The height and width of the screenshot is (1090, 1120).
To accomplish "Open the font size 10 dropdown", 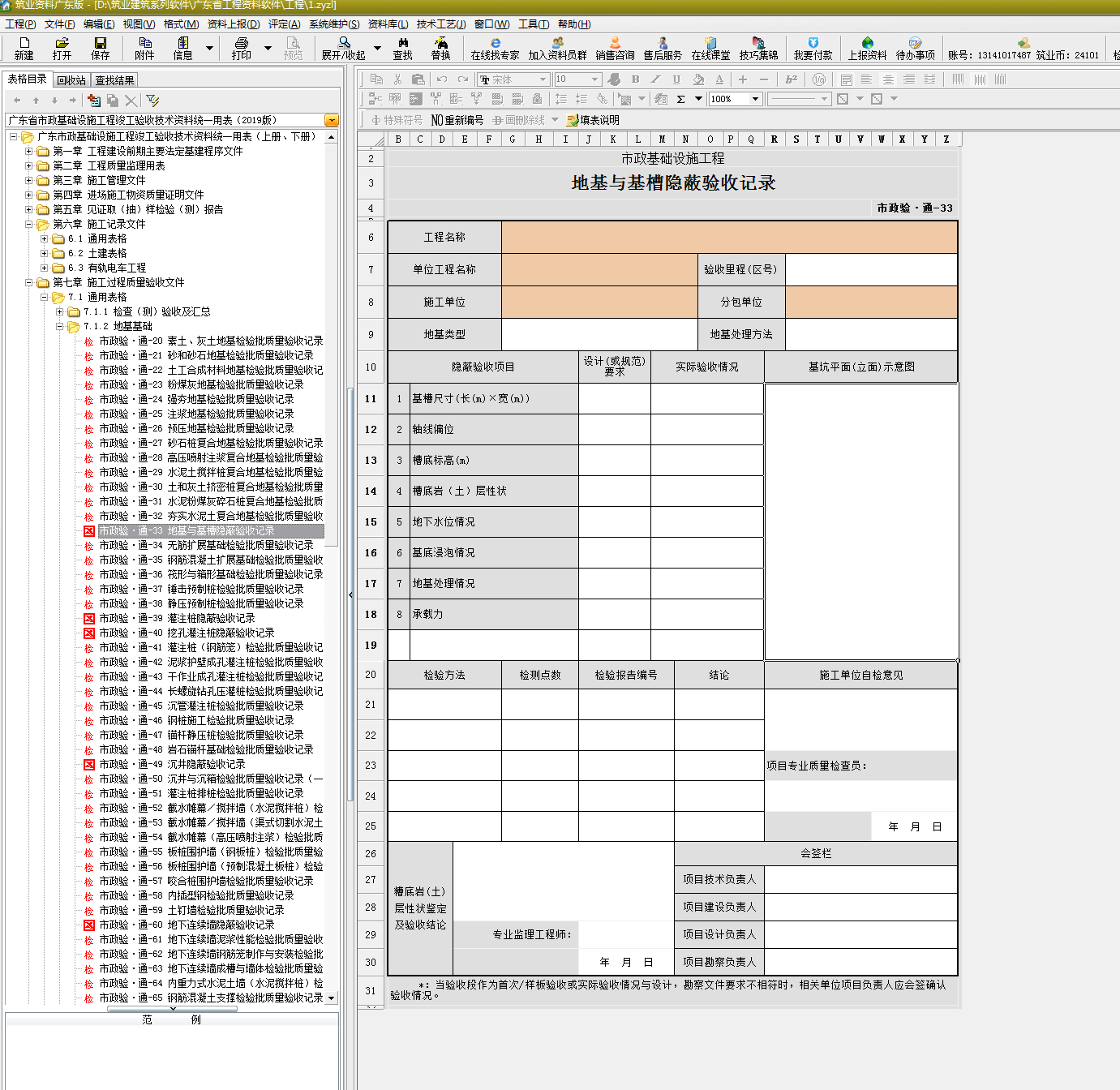I will click(x=594, y=79).
